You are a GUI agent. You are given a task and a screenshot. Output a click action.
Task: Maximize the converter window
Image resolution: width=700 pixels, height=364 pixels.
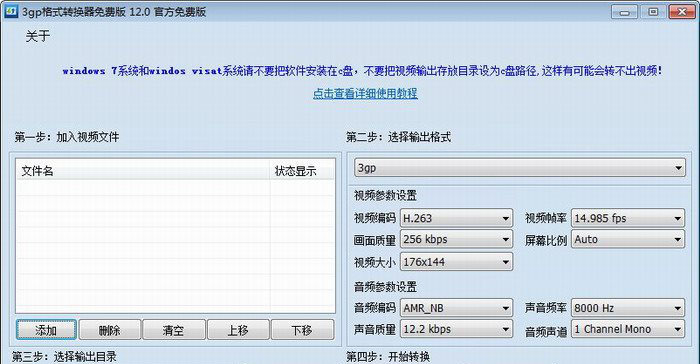653,12
